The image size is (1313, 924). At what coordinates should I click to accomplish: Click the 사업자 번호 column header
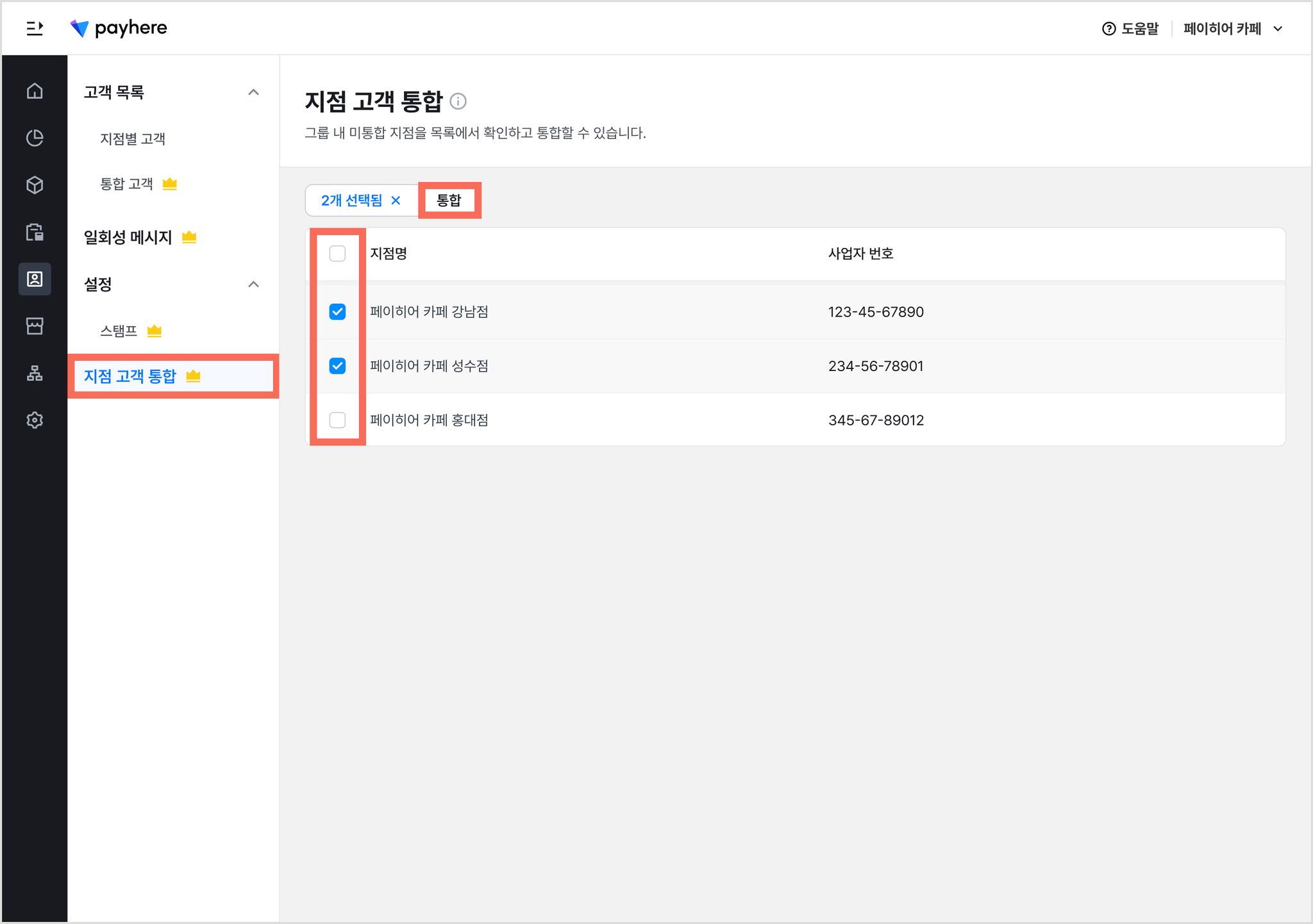pyautogui.click(x=860, y=254)
